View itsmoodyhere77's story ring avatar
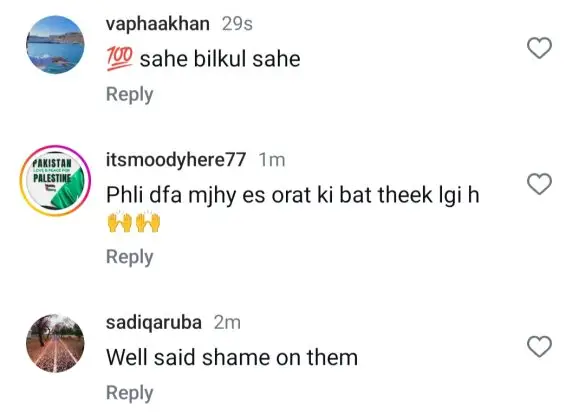The height and width of the screenshot is (420, 585). pos(55,181)
